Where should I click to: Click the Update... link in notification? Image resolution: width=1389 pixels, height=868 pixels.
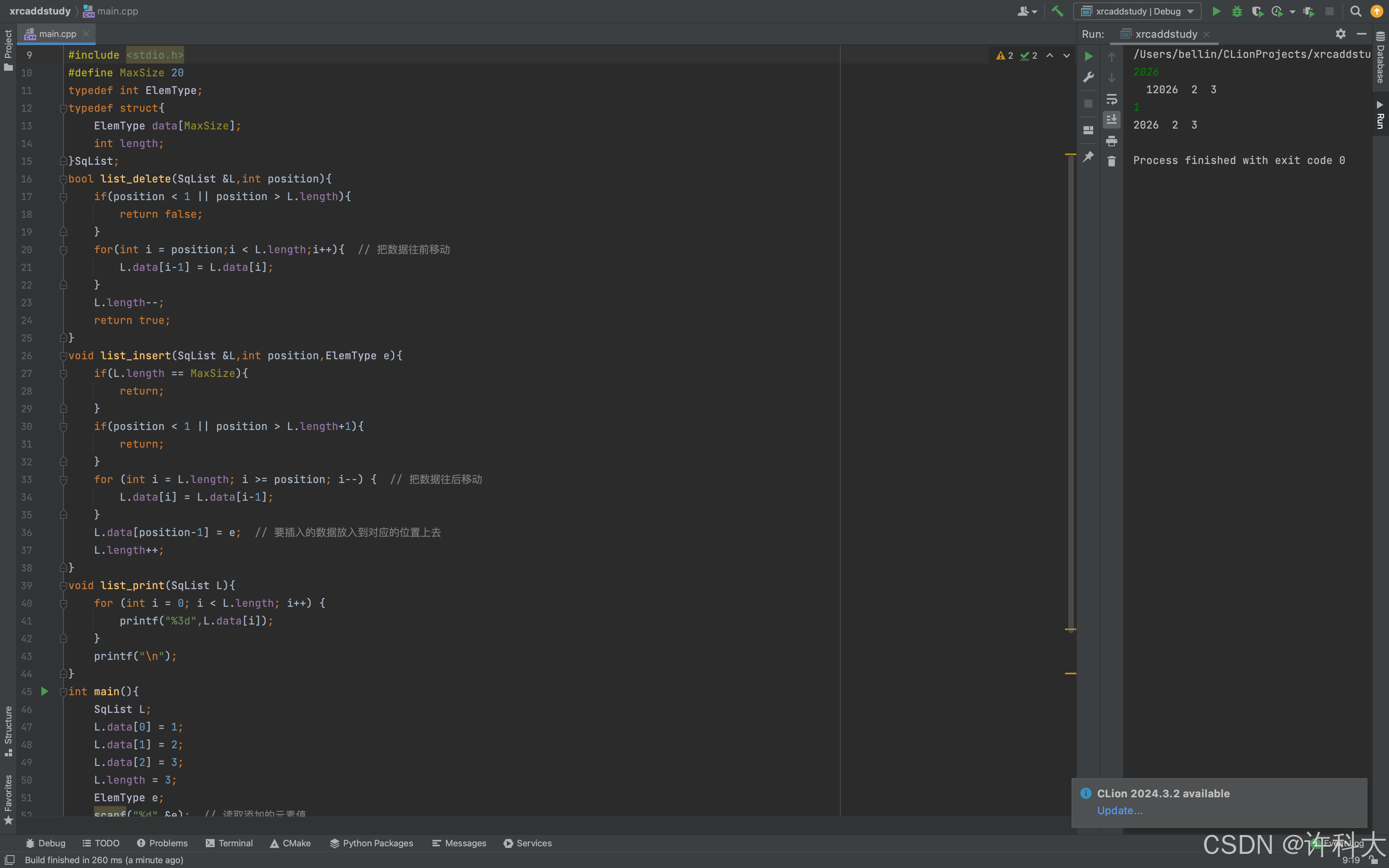[1119, 810]
